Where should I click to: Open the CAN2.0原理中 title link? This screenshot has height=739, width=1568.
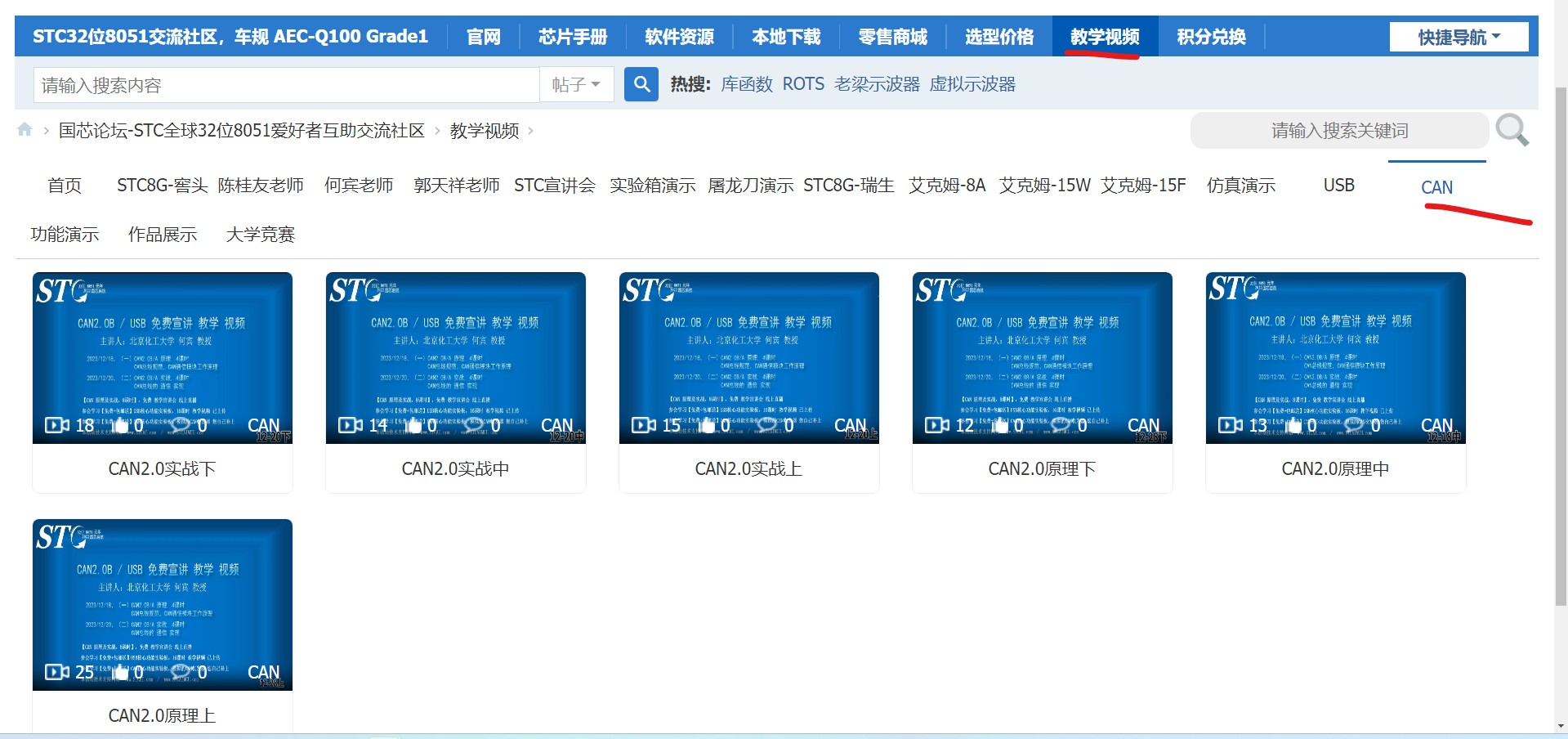pos(1335,468)
